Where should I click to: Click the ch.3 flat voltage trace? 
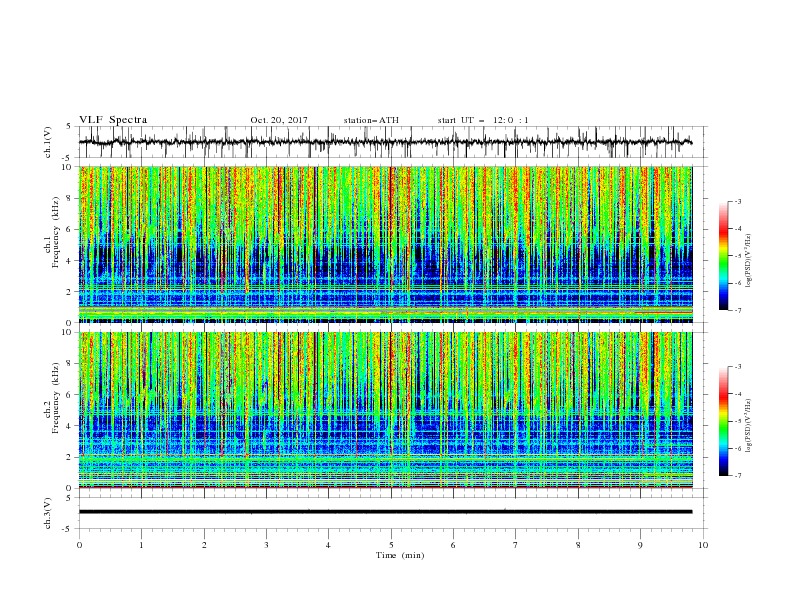385,512
